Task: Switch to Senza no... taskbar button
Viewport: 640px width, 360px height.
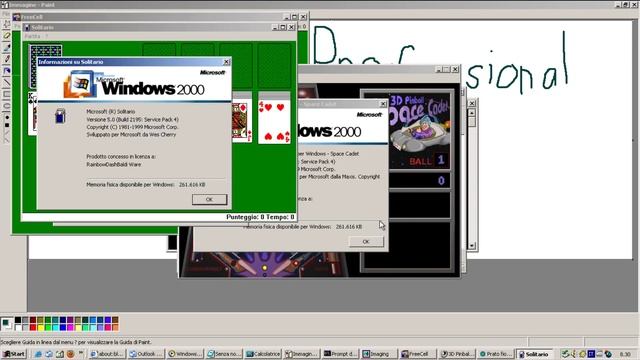Action: pyautogui.click(x=224, y=354)
